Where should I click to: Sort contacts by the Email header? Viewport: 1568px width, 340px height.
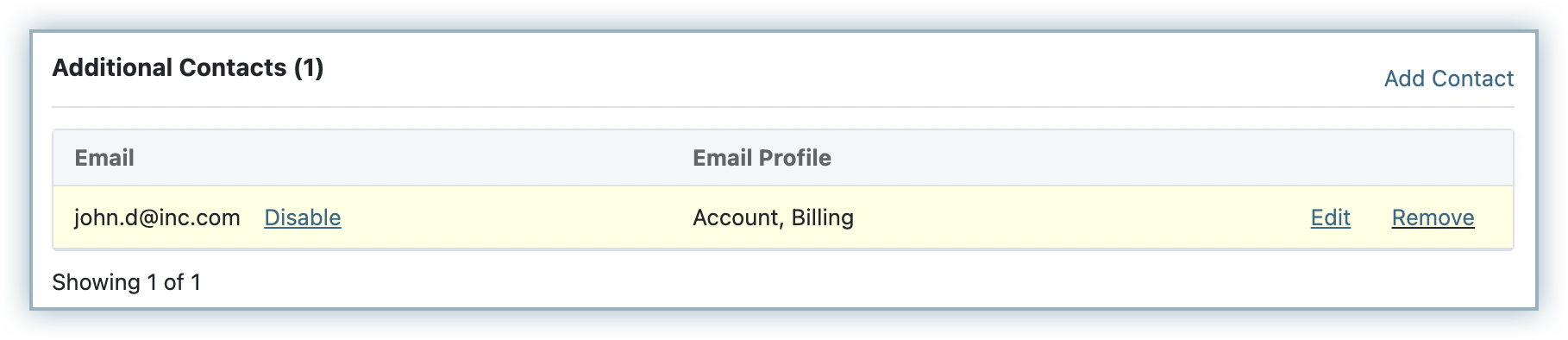pyautogui.click(x=104, y=158)
